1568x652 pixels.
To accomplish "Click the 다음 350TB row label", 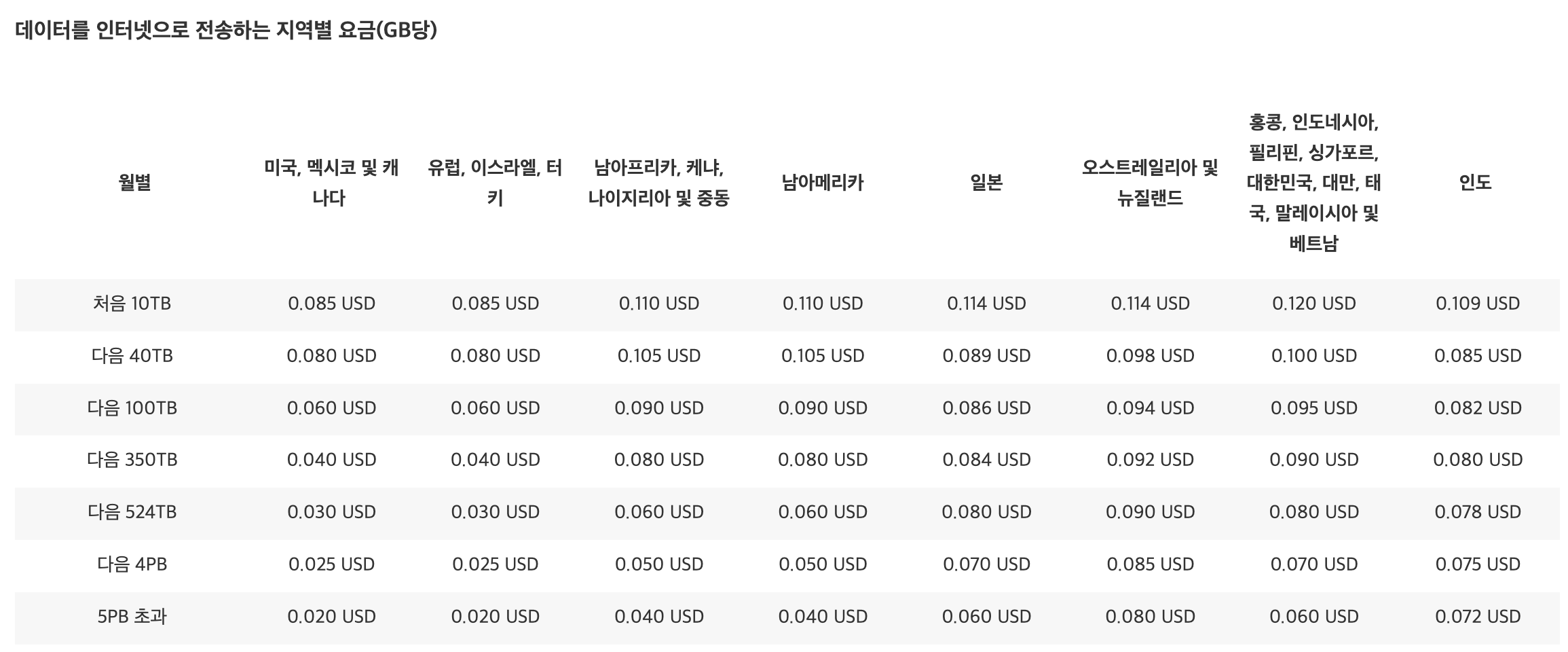I will pyautogui.click(x=132, y=460).
